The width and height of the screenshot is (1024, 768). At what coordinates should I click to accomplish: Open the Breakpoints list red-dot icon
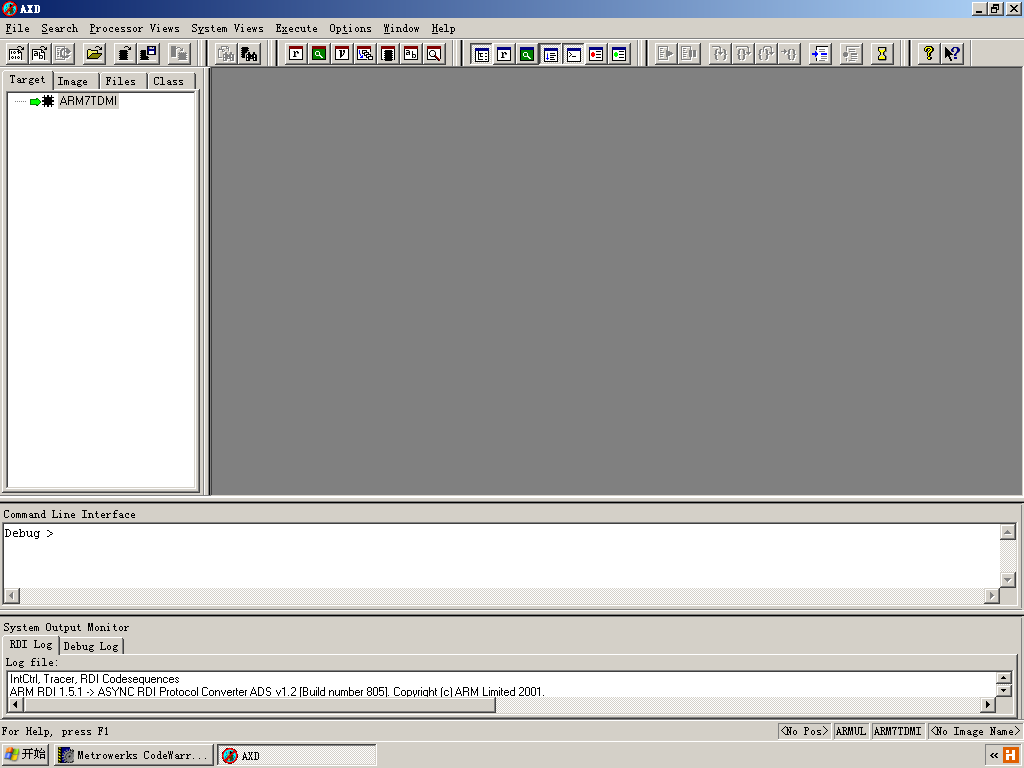[596, 54]
